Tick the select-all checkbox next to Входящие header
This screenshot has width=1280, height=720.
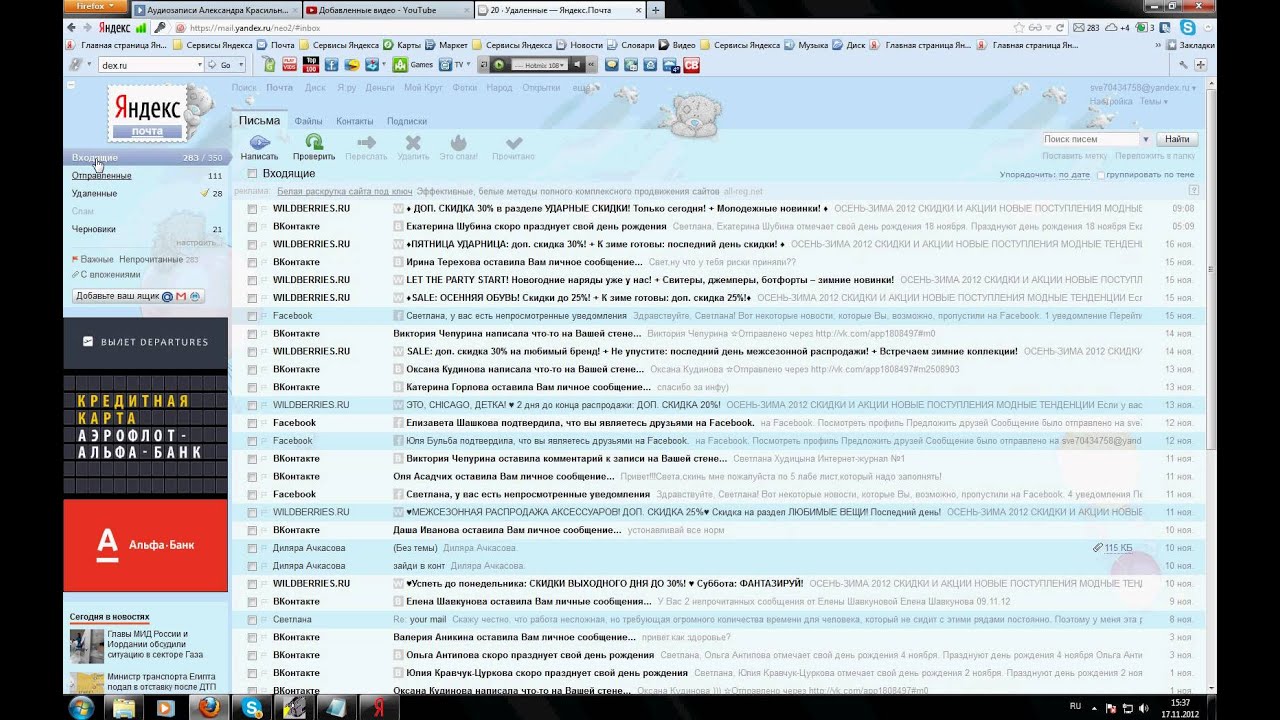(252, 174)
